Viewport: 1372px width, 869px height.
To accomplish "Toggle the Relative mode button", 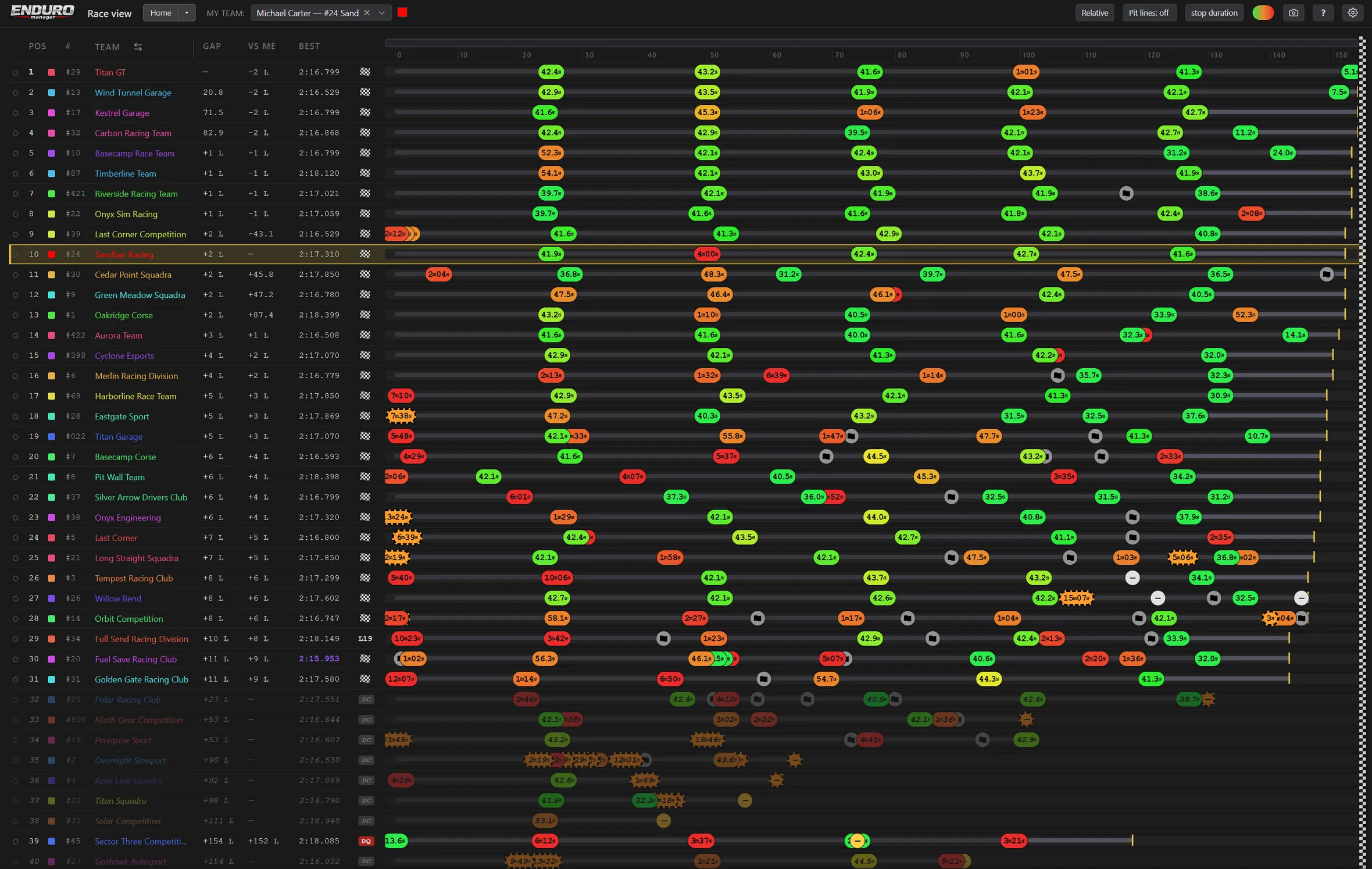I will coord(1095,13).
